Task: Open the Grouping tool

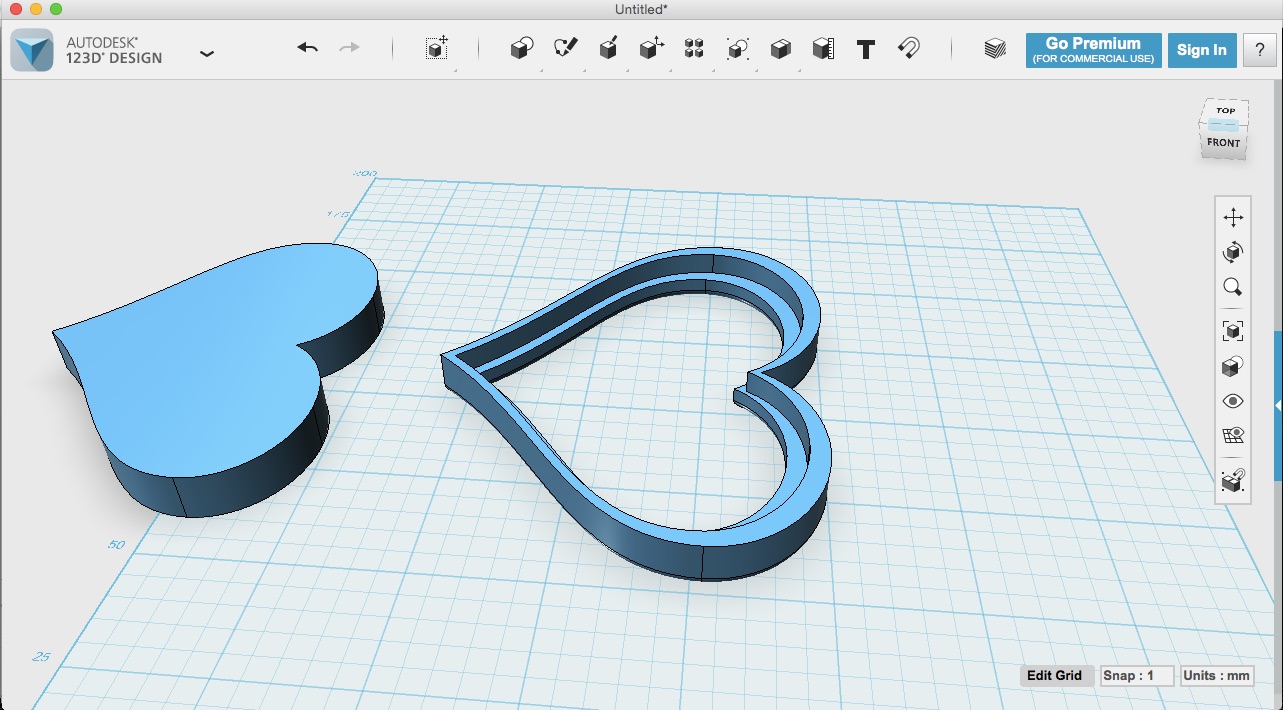Action: 738,48
